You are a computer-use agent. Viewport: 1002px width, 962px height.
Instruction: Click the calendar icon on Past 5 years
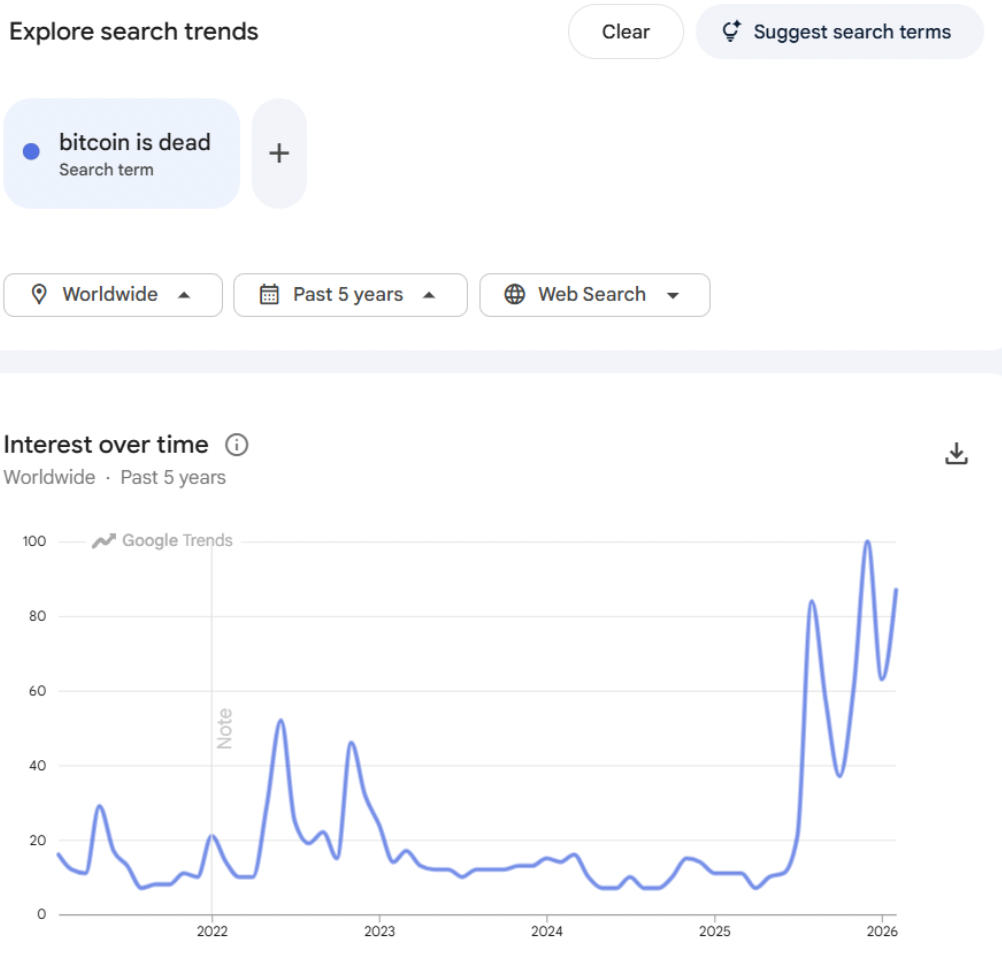coord(269,295)
